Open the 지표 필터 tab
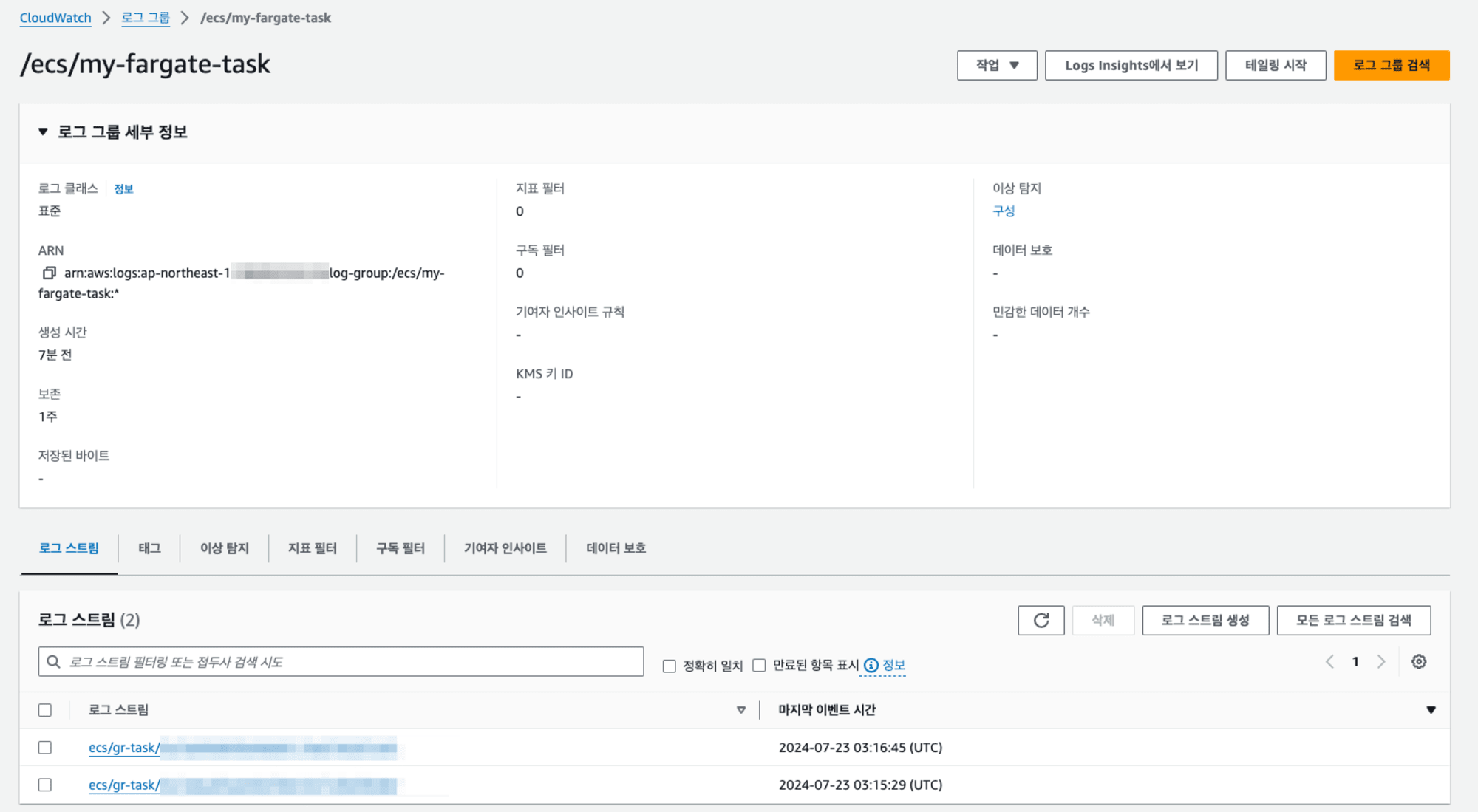 tap(312, 548)
